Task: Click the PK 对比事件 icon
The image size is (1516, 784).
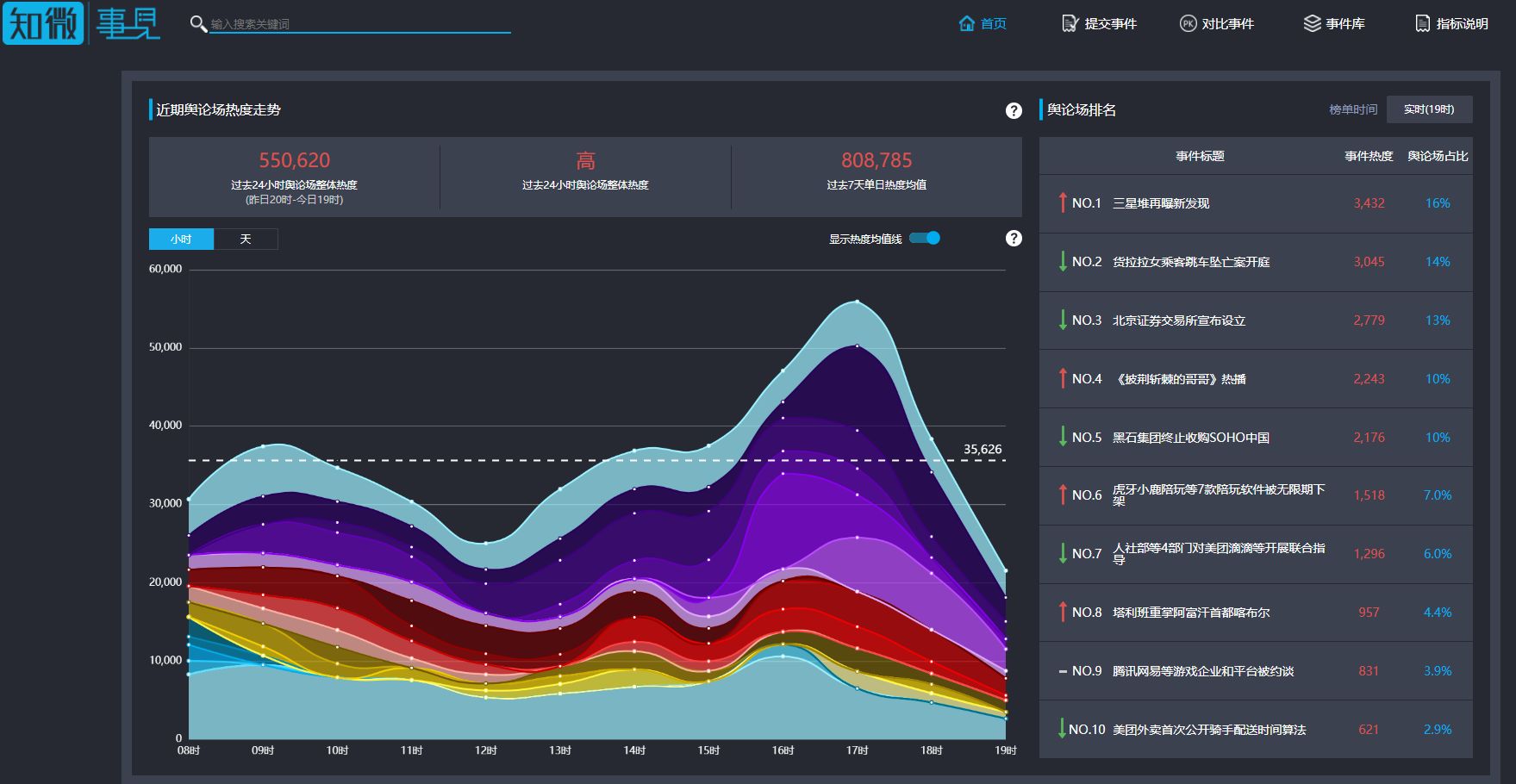Action: 1188,23
